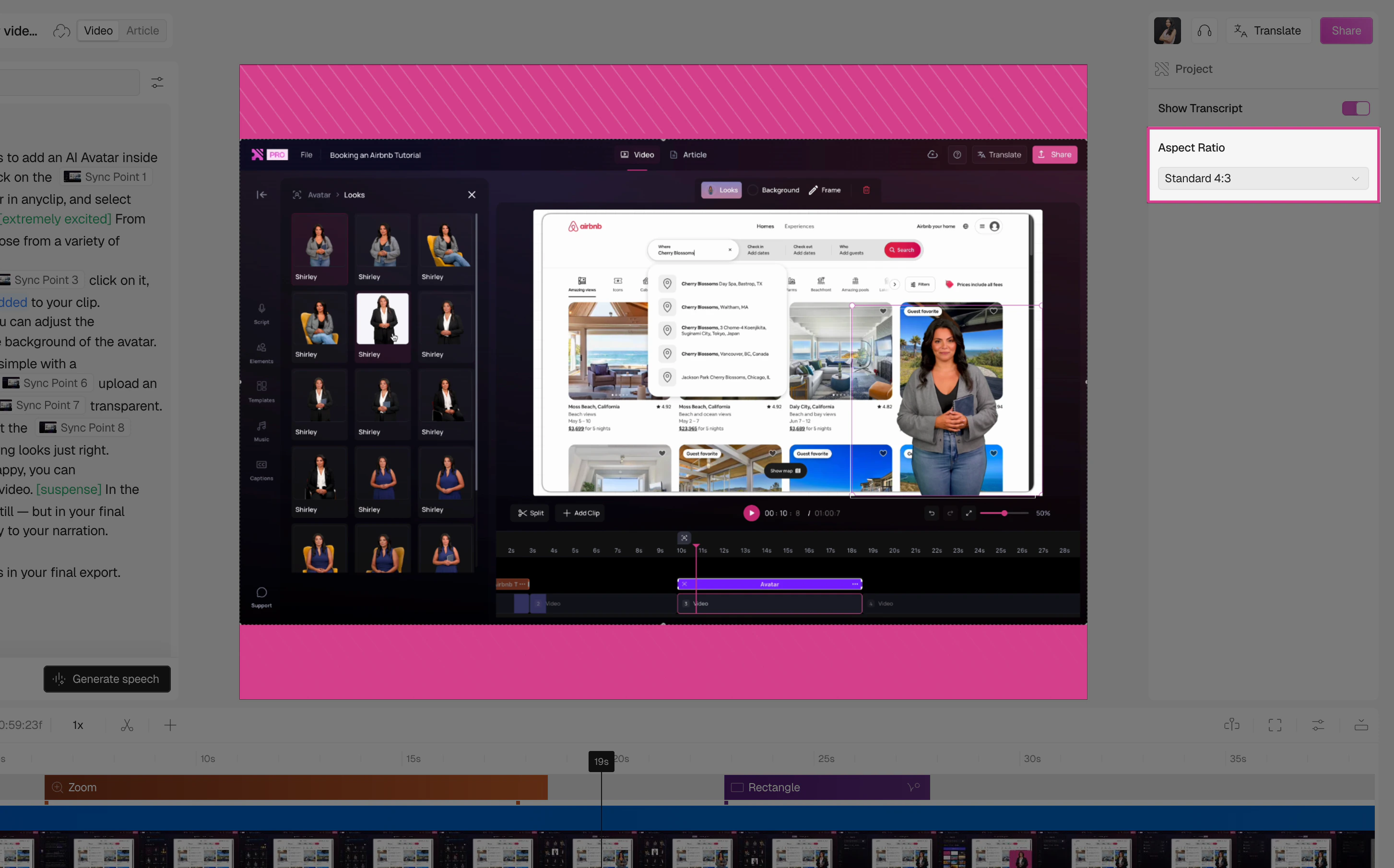The image size is (1394, 868).
Task: Select the Video tab
Action: pyautogui.click(x=98, y=30)
